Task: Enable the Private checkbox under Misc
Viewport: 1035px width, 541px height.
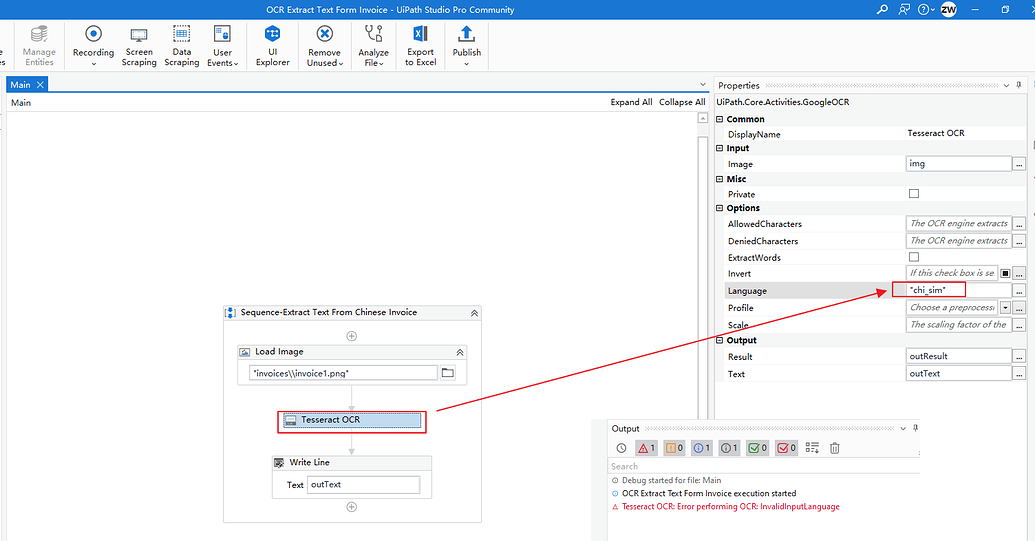Action: 913,194
